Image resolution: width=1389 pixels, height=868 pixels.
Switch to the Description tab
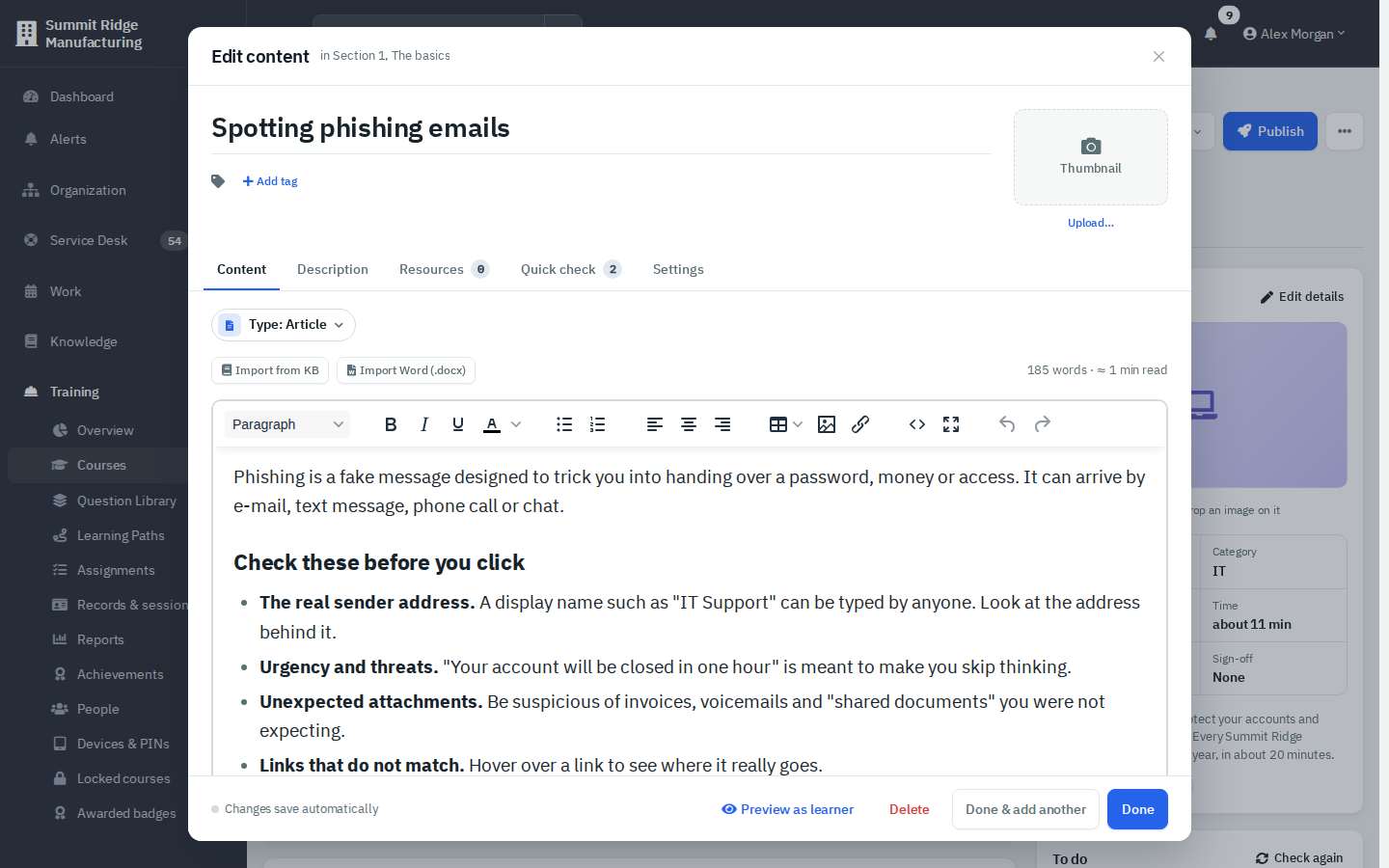click(x=333, y=270)
